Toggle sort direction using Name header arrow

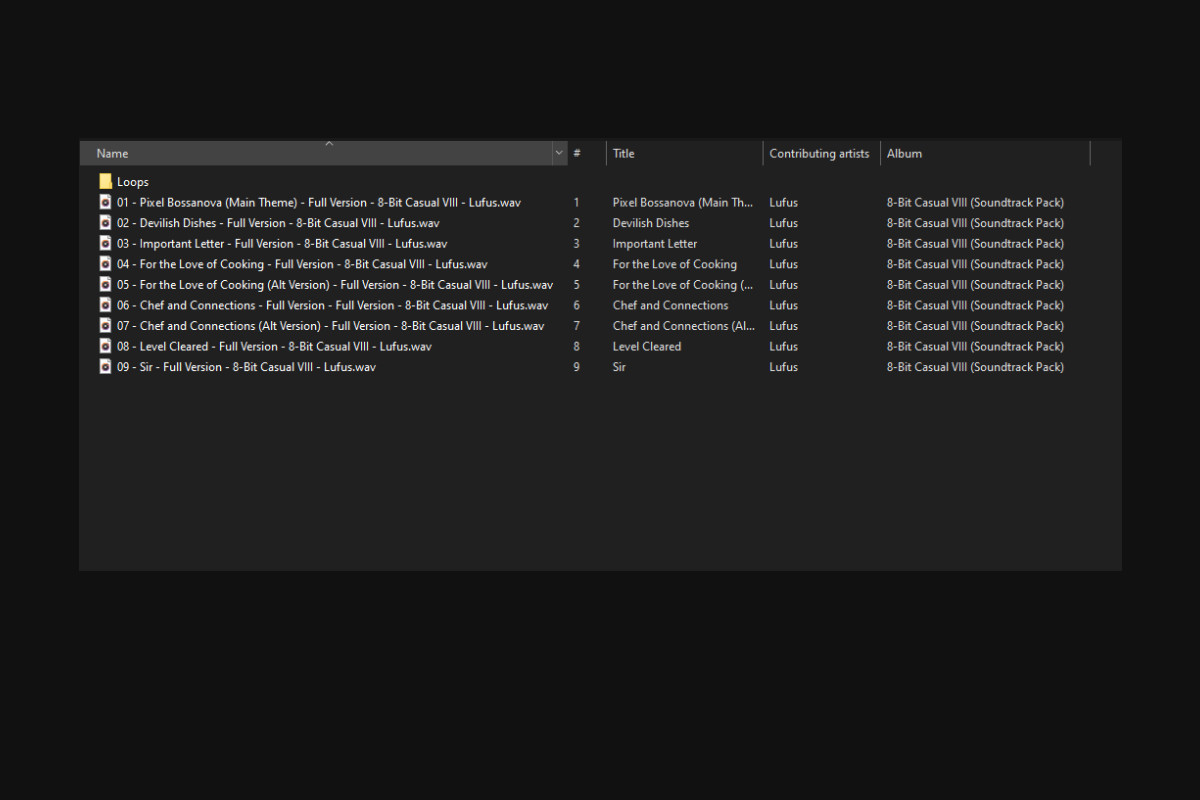point(329,144)
